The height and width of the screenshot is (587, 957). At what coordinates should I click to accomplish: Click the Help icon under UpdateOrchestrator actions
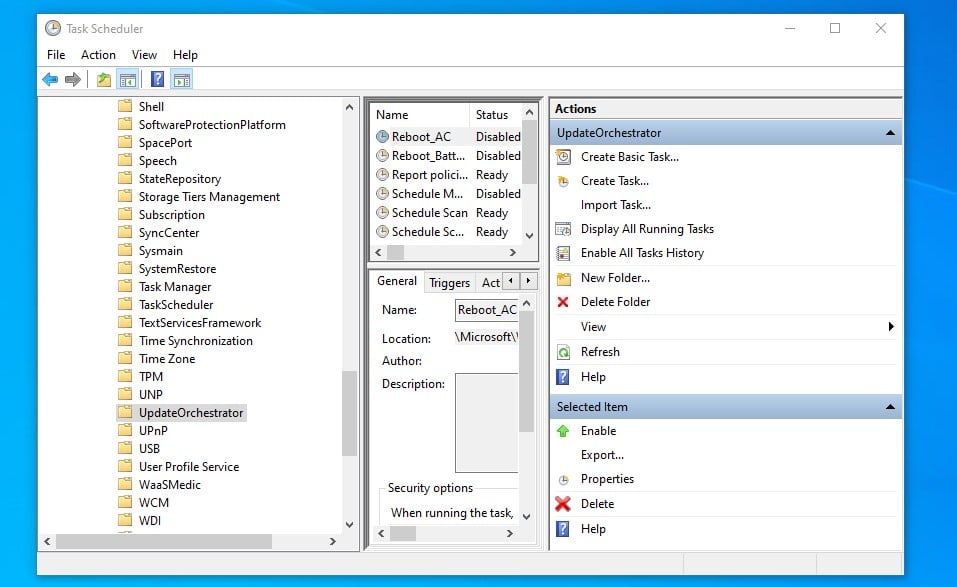click(x=563, y=377)
